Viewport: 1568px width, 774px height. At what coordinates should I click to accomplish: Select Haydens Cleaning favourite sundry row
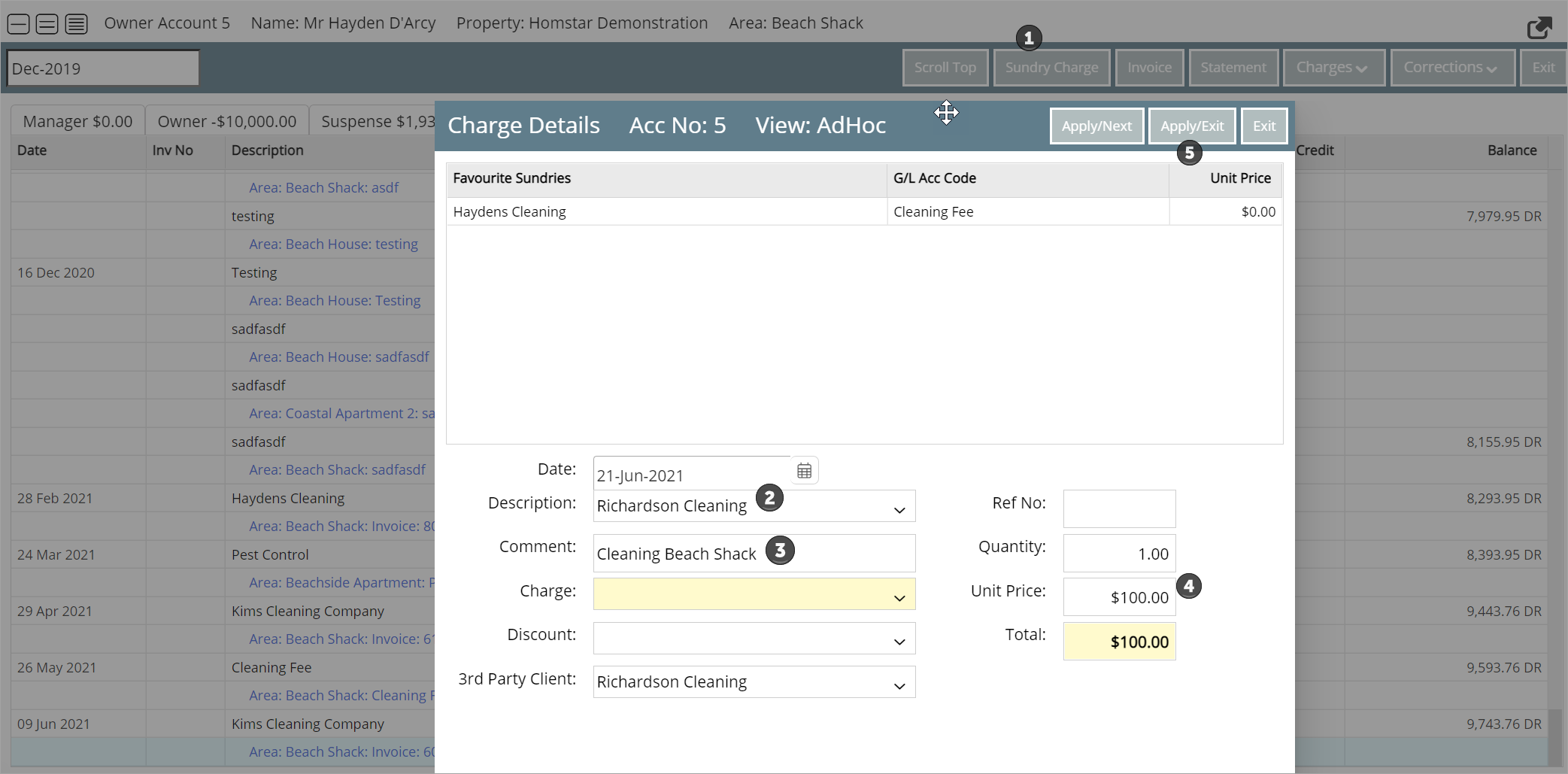tap(666, 212)
